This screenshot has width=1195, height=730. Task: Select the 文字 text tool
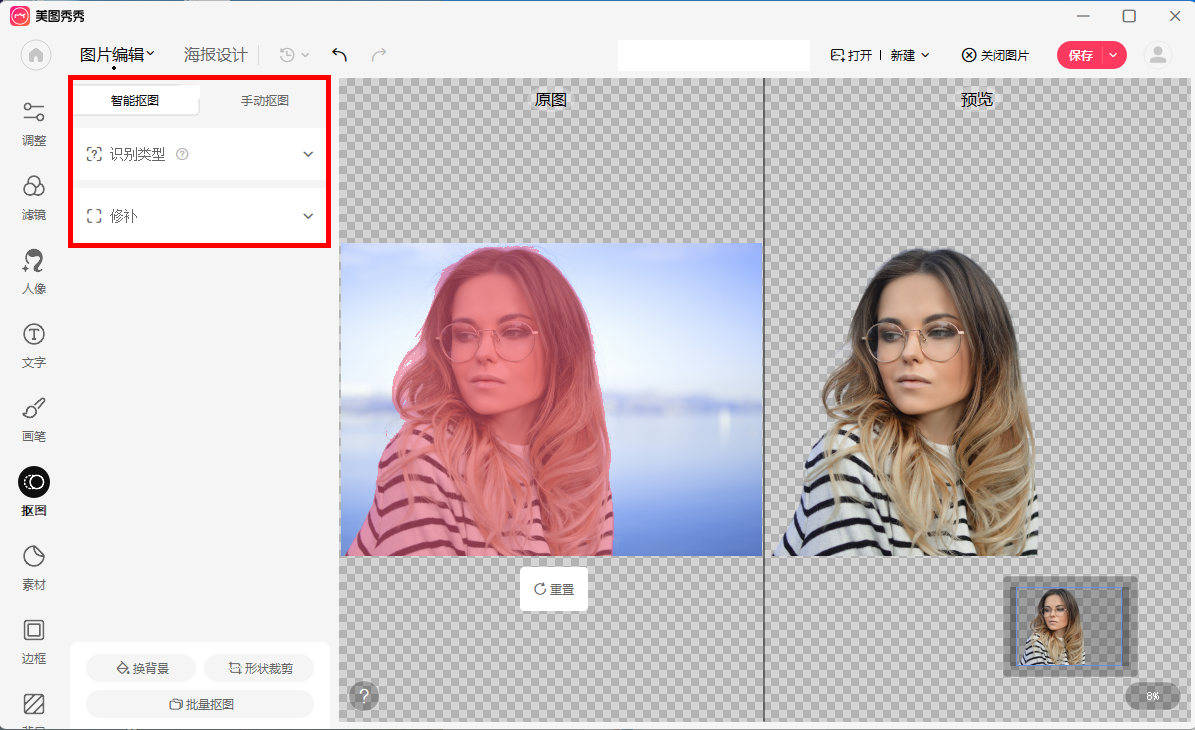click(34, 345)
